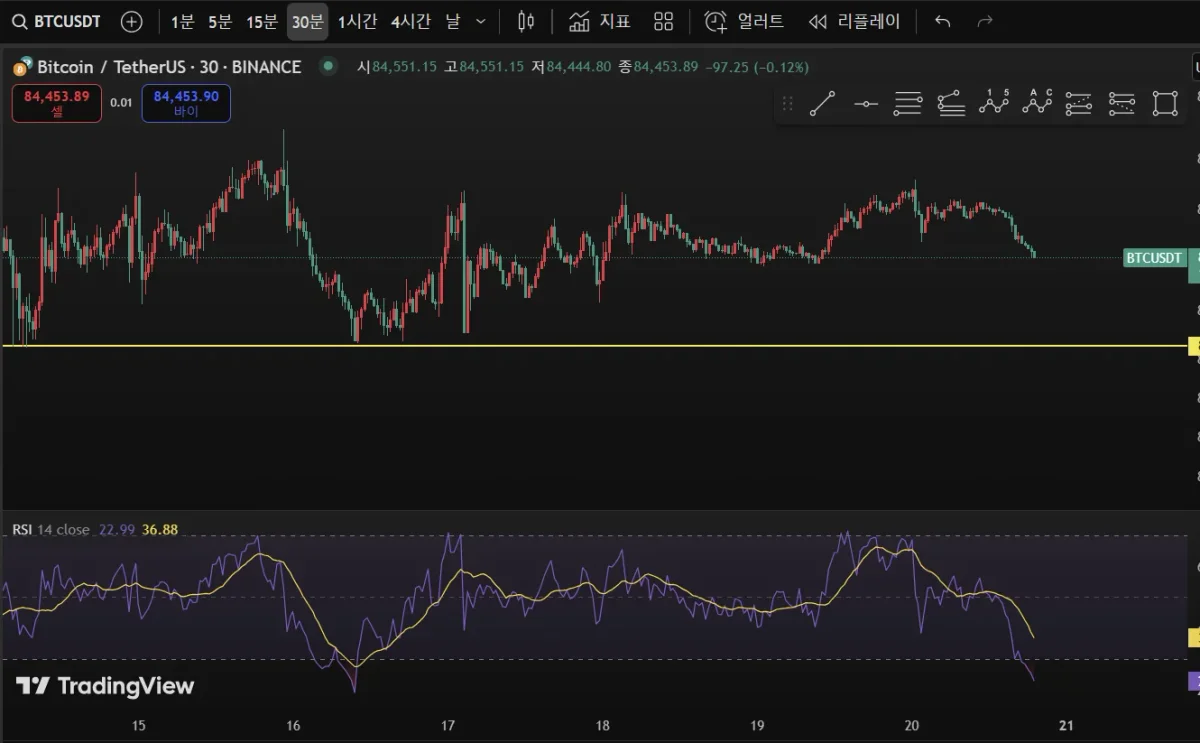The image size is (1200, 743).
Task: Switch to the 4시간 timeframe
Action: coord(411,22)
